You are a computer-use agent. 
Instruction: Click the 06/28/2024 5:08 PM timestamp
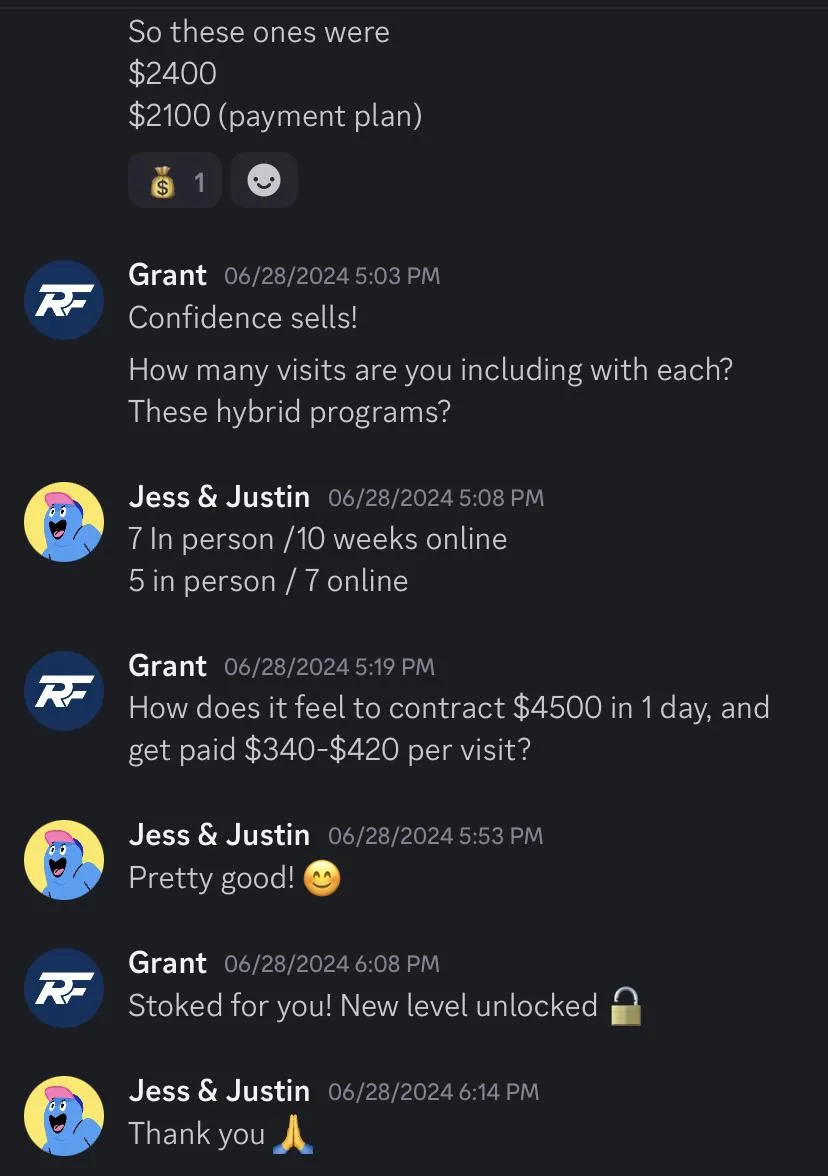click(435, 497)
